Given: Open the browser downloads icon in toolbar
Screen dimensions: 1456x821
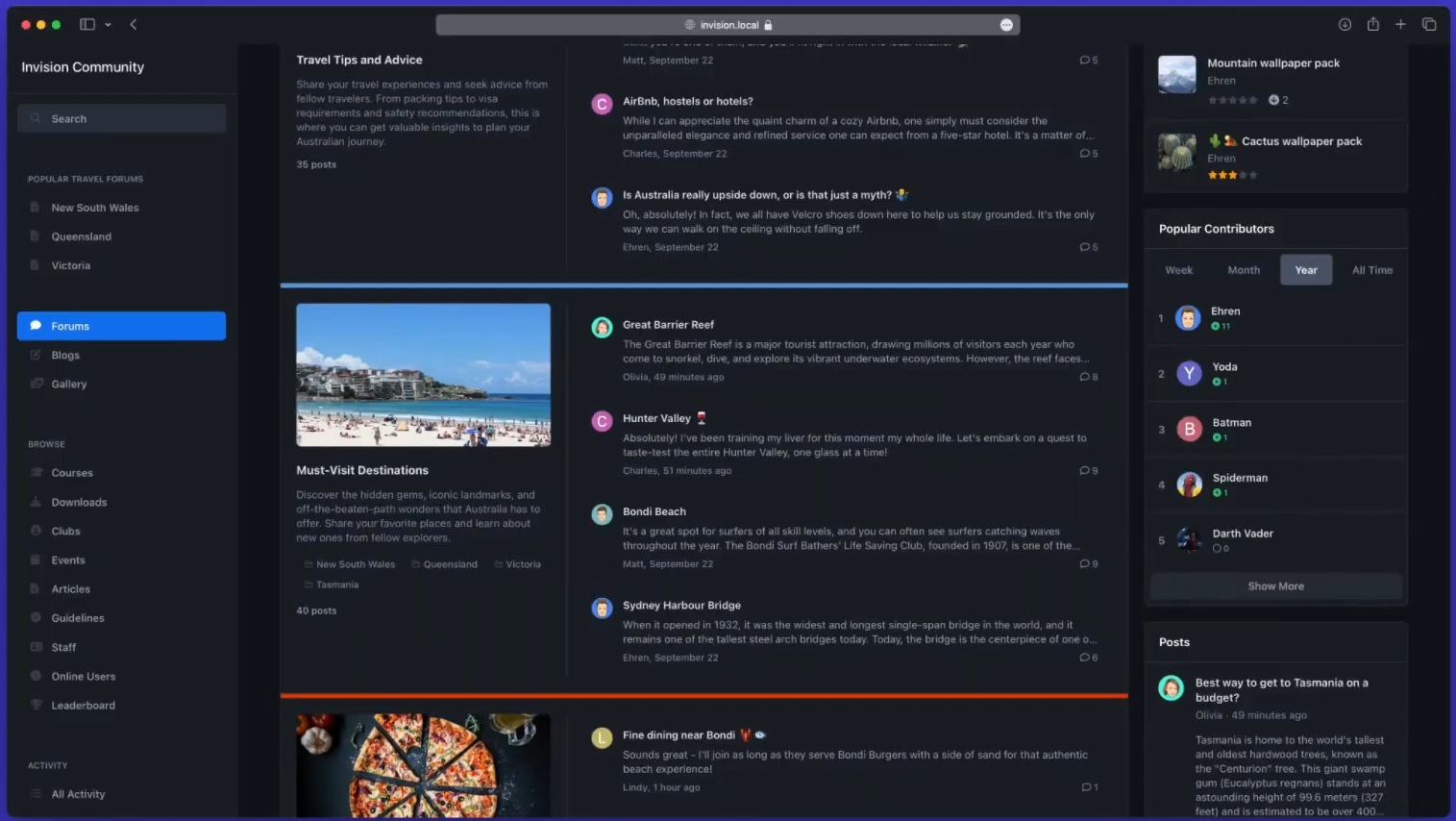Looking at the screenshot, I should pos(1345,25).
